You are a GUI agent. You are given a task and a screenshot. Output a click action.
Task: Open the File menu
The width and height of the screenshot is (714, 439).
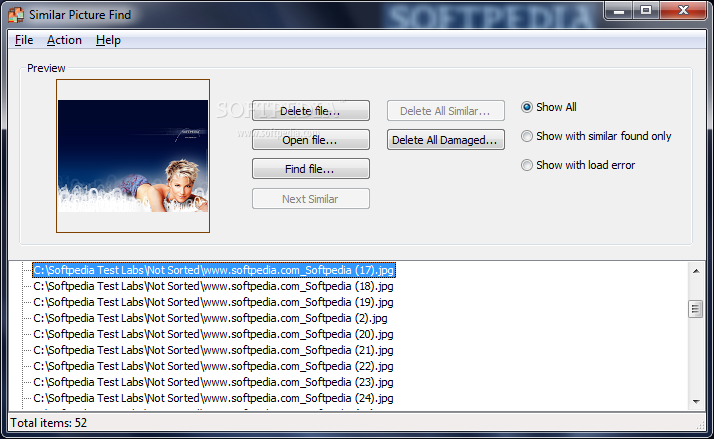coord(24,40)
